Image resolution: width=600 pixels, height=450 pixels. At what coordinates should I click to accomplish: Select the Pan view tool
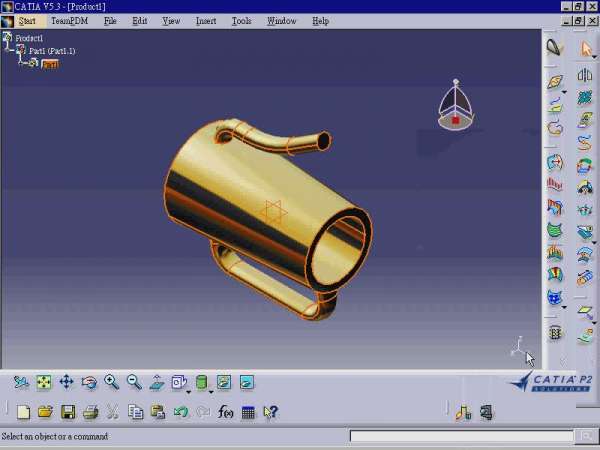click(x=67, y=382)
